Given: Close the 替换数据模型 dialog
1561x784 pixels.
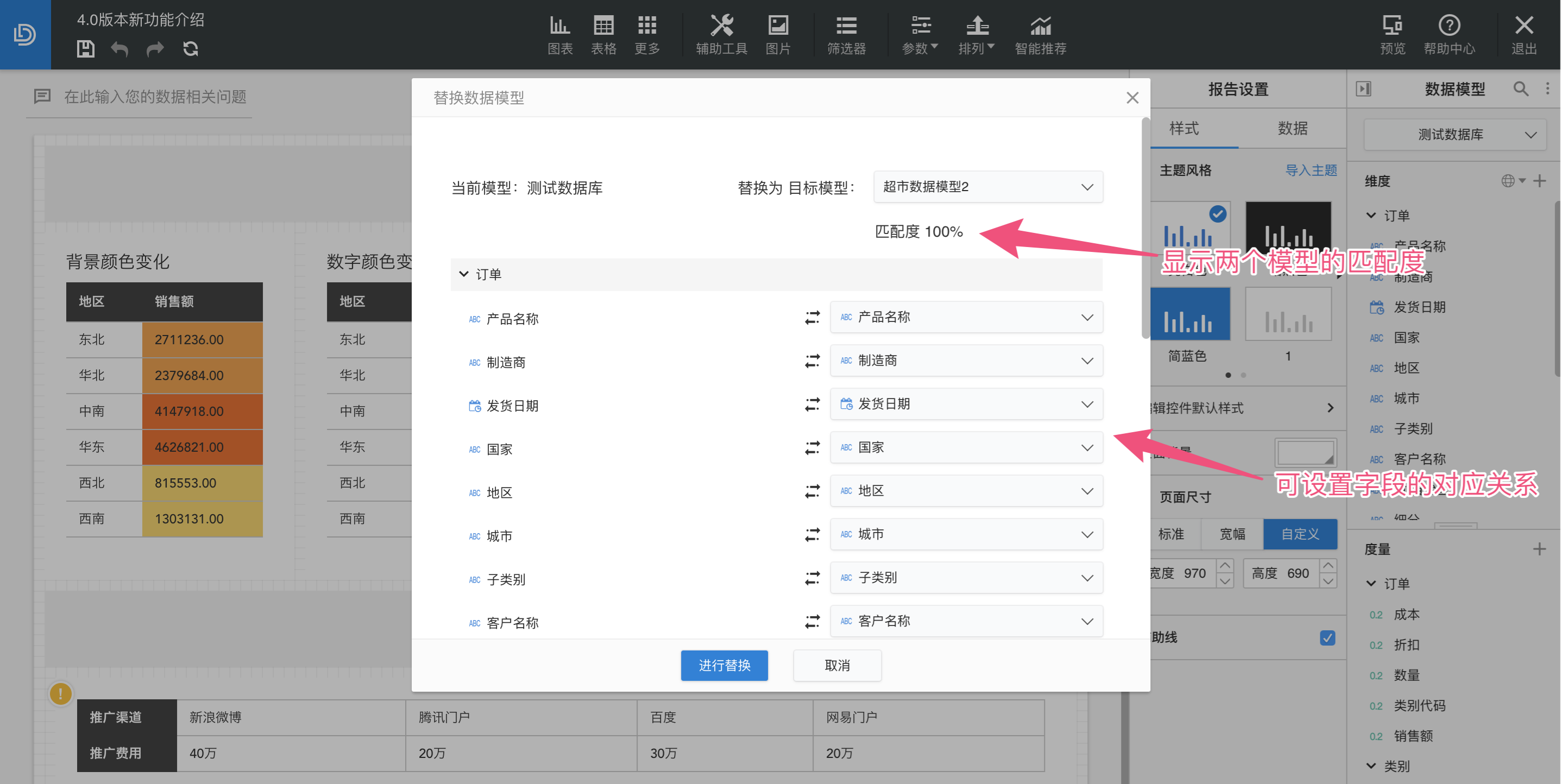Looking at the screenshot, I should (1132, 98).
